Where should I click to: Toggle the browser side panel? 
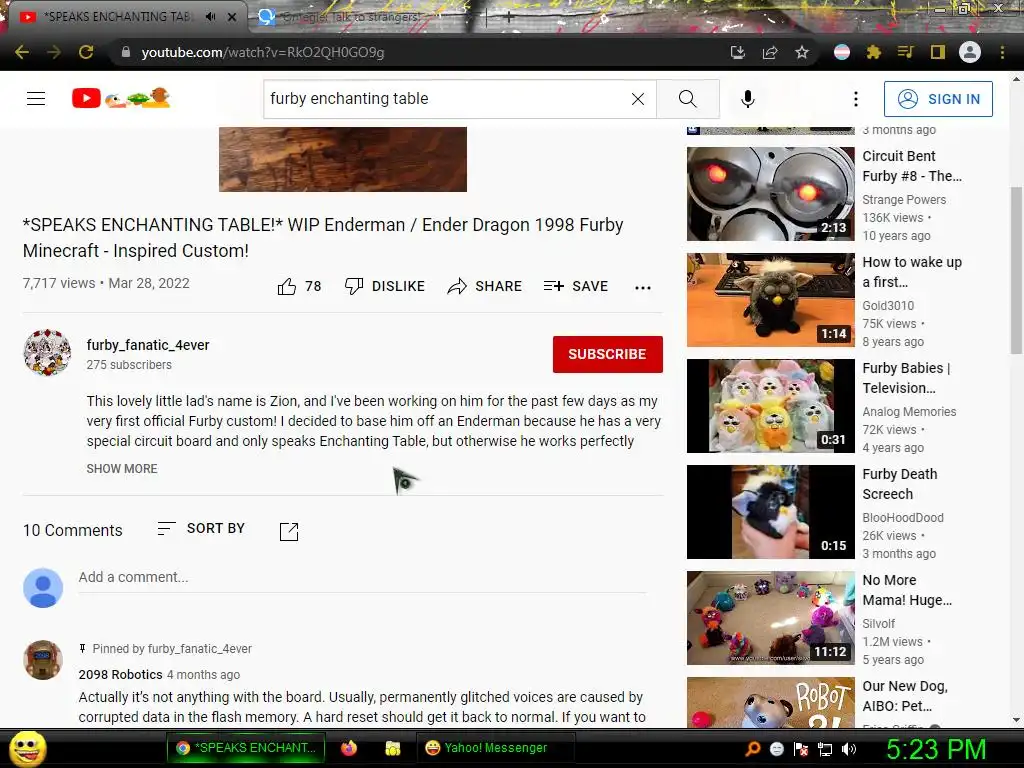[x=938, y=52]
